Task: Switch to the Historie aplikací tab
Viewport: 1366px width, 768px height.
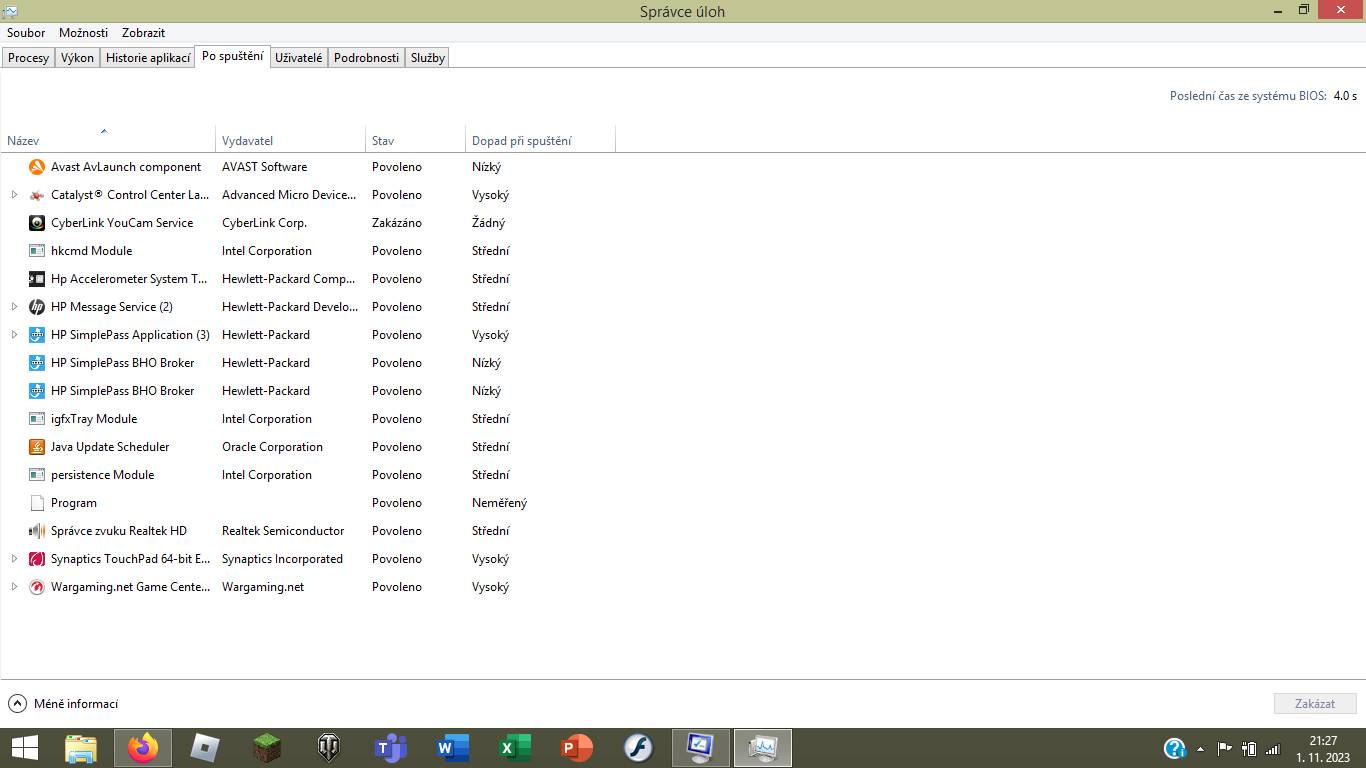Action: point(148,58)
